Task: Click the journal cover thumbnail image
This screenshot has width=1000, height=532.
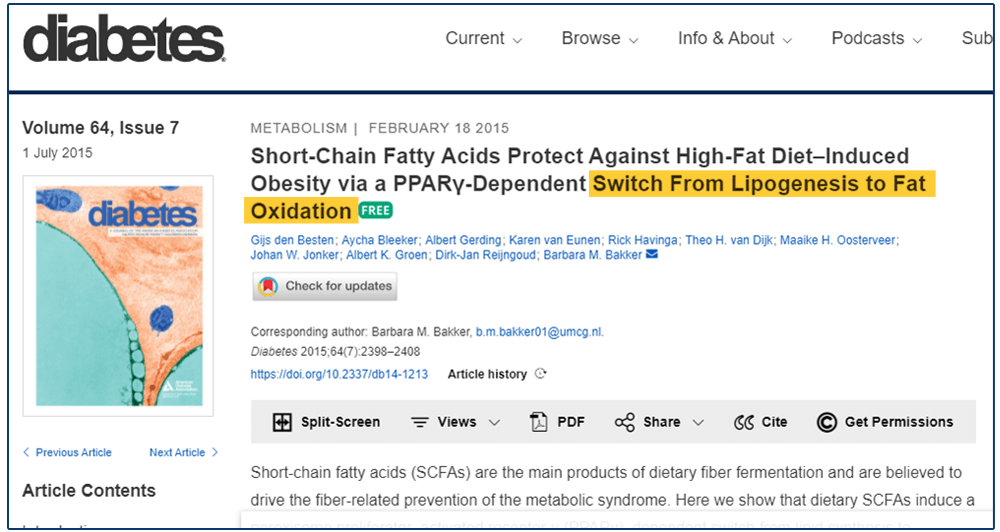Action: (119, 296)
